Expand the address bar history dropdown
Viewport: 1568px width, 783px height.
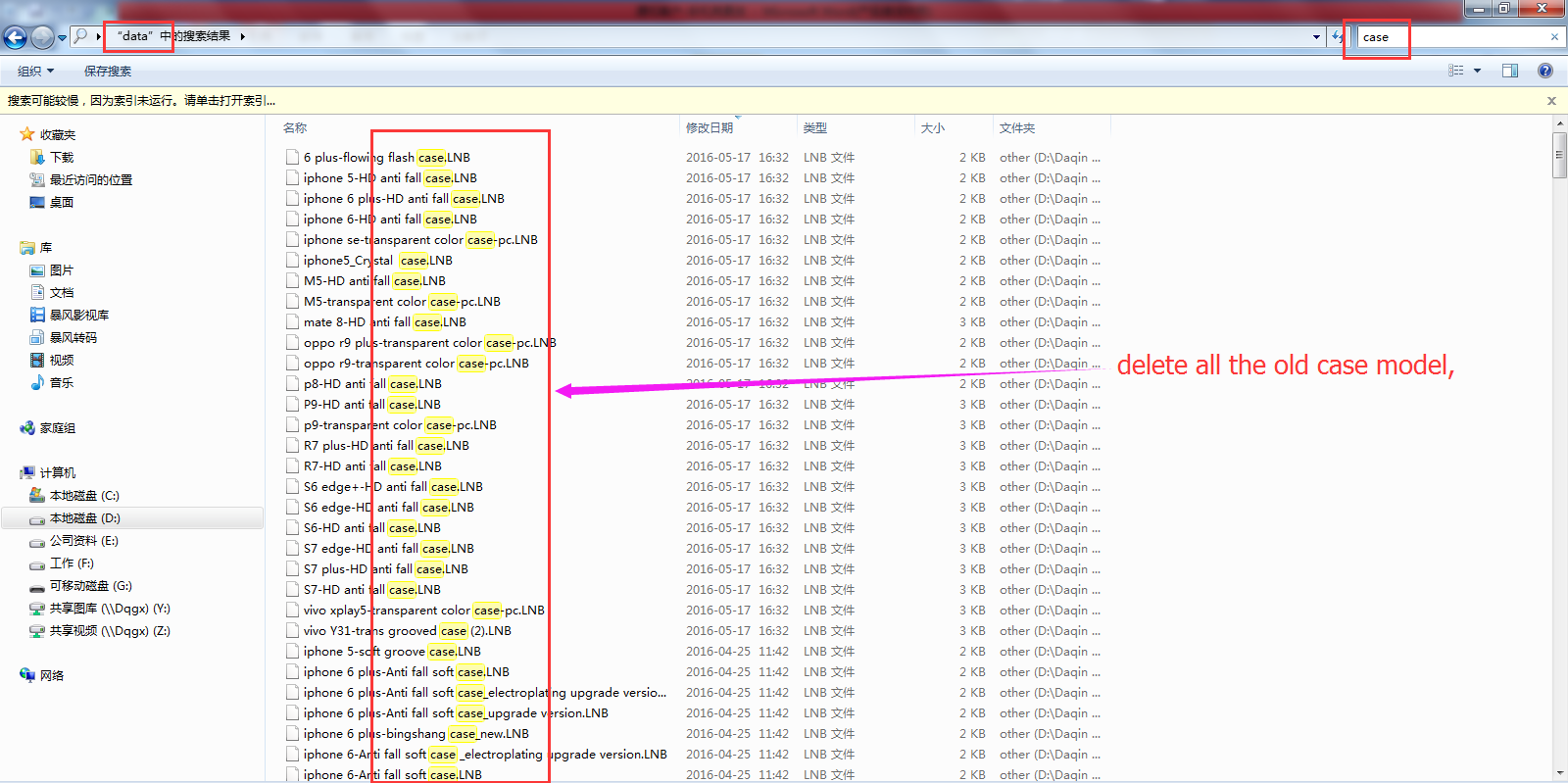[x=1316, y=37]
